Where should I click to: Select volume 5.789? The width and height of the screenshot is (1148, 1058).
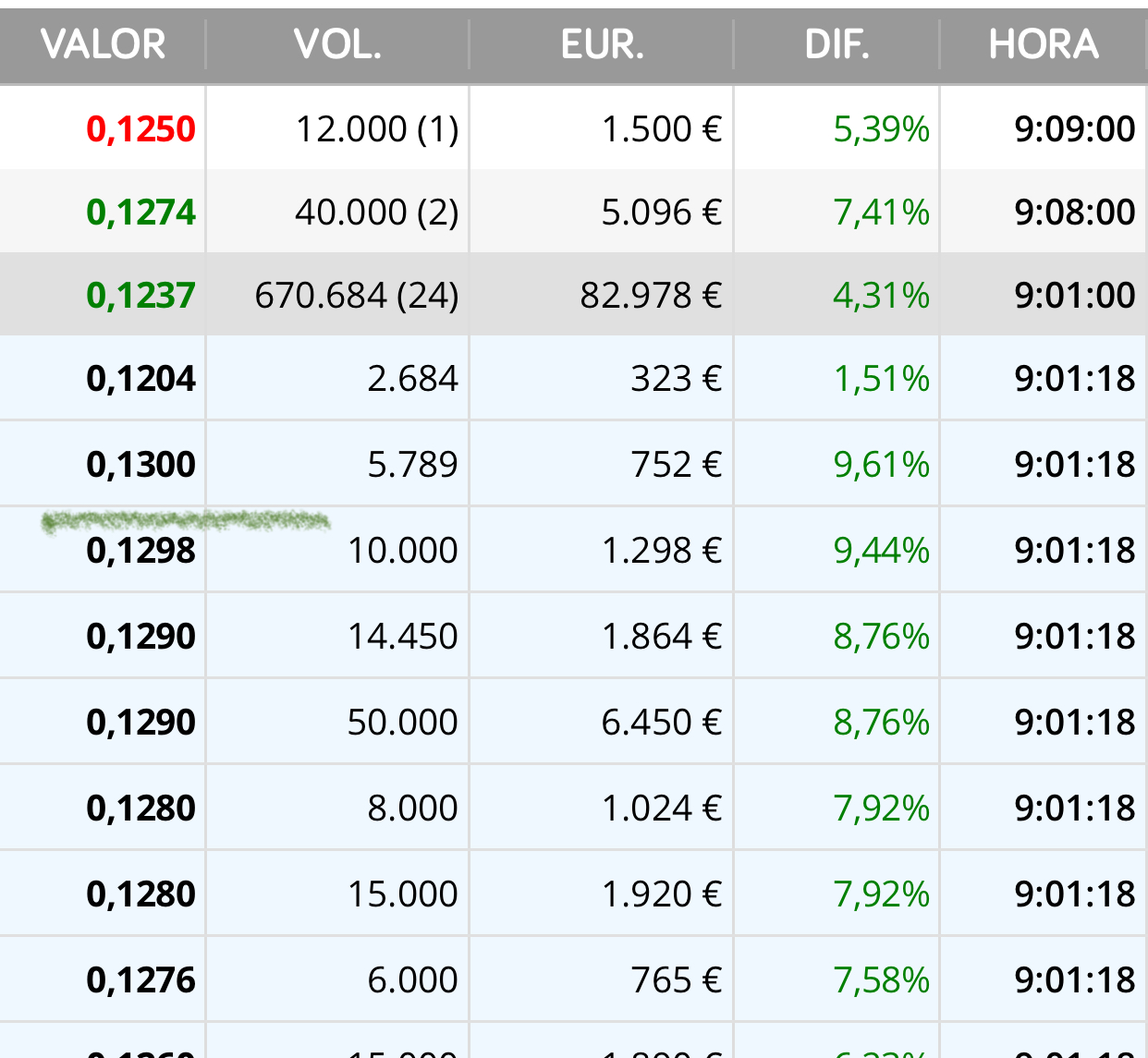click(x=412, y=465)
